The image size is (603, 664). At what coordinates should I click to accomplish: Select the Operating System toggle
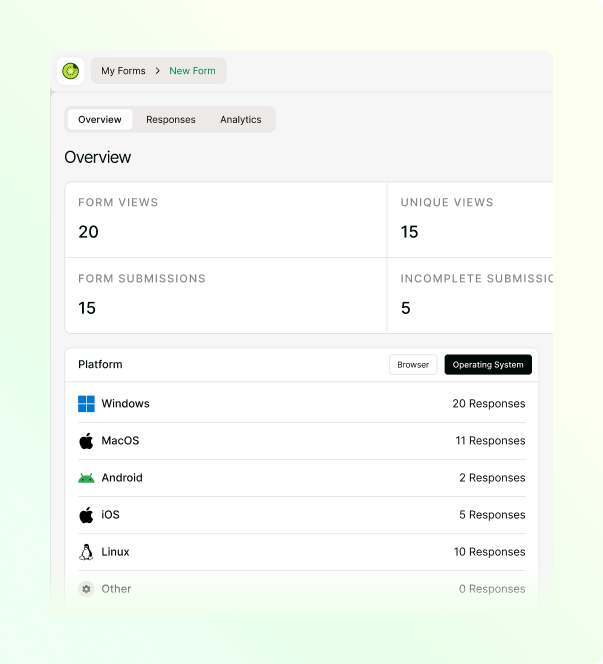(x=488, y=365)
